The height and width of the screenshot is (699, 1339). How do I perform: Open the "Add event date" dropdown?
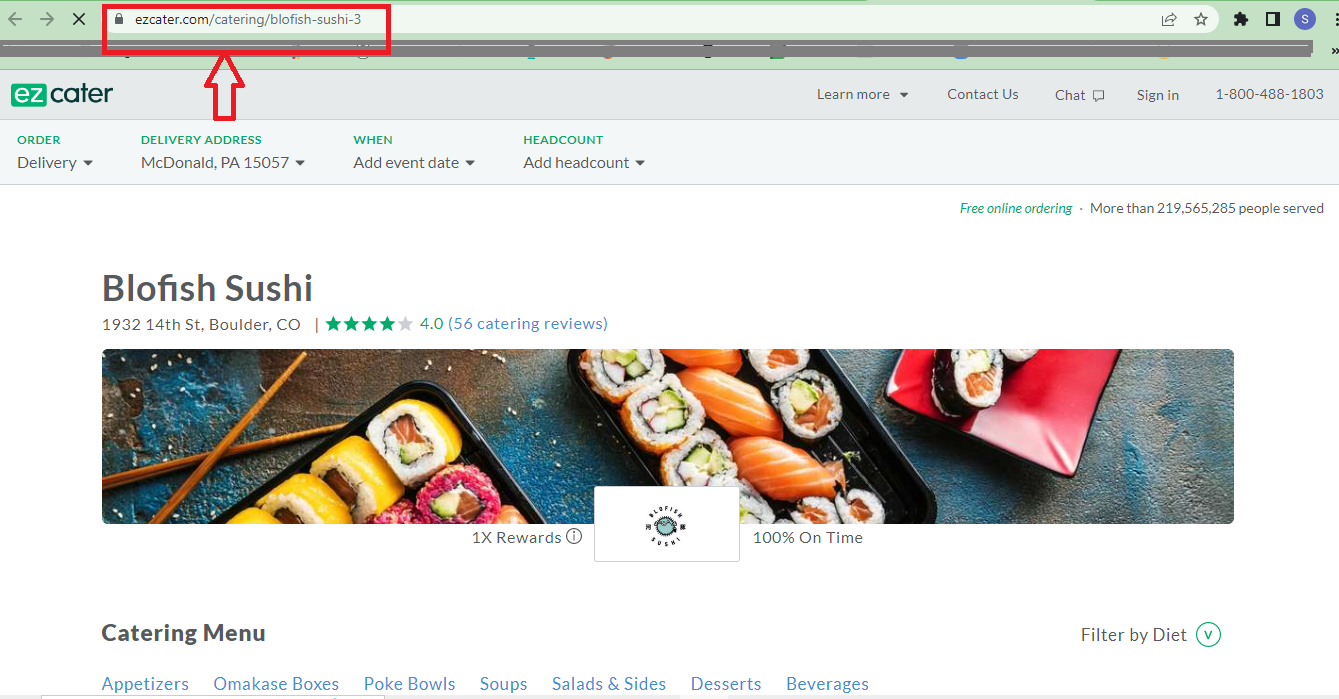click(414, 162)
